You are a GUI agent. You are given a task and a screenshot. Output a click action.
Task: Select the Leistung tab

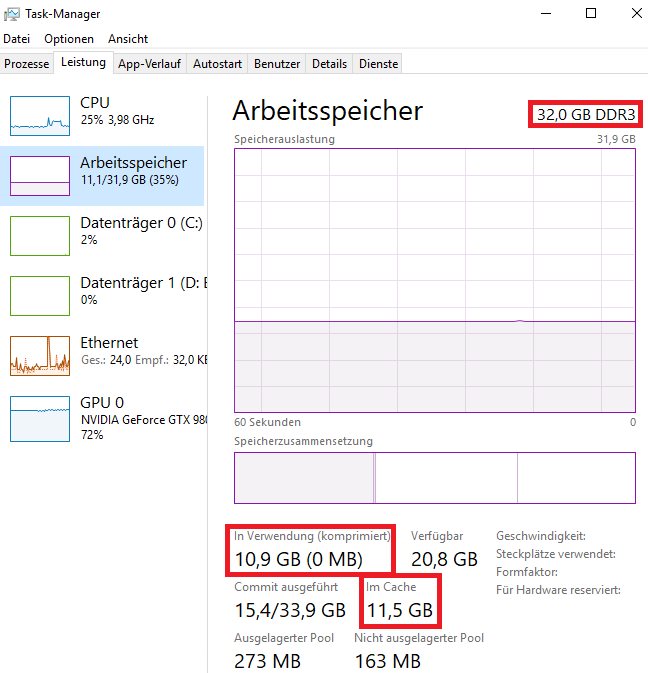(x=83, y=62)
